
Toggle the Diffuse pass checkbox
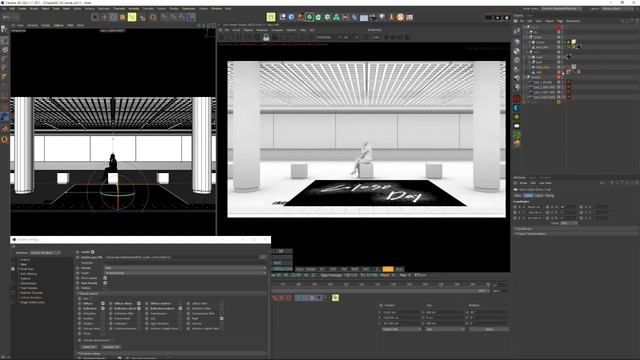point(103,304)
